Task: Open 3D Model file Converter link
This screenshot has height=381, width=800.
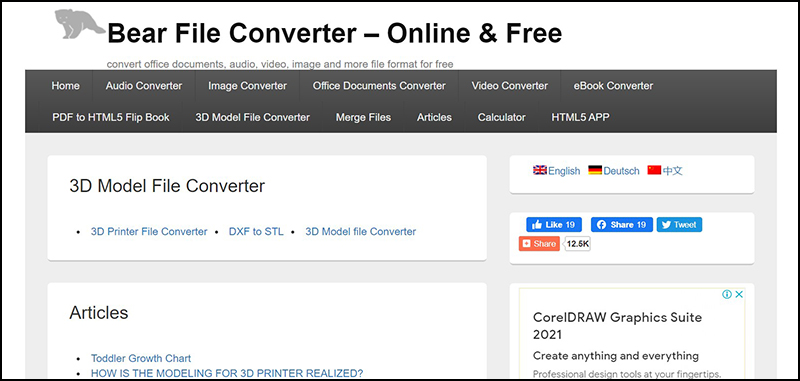Action: click(361, 232)
